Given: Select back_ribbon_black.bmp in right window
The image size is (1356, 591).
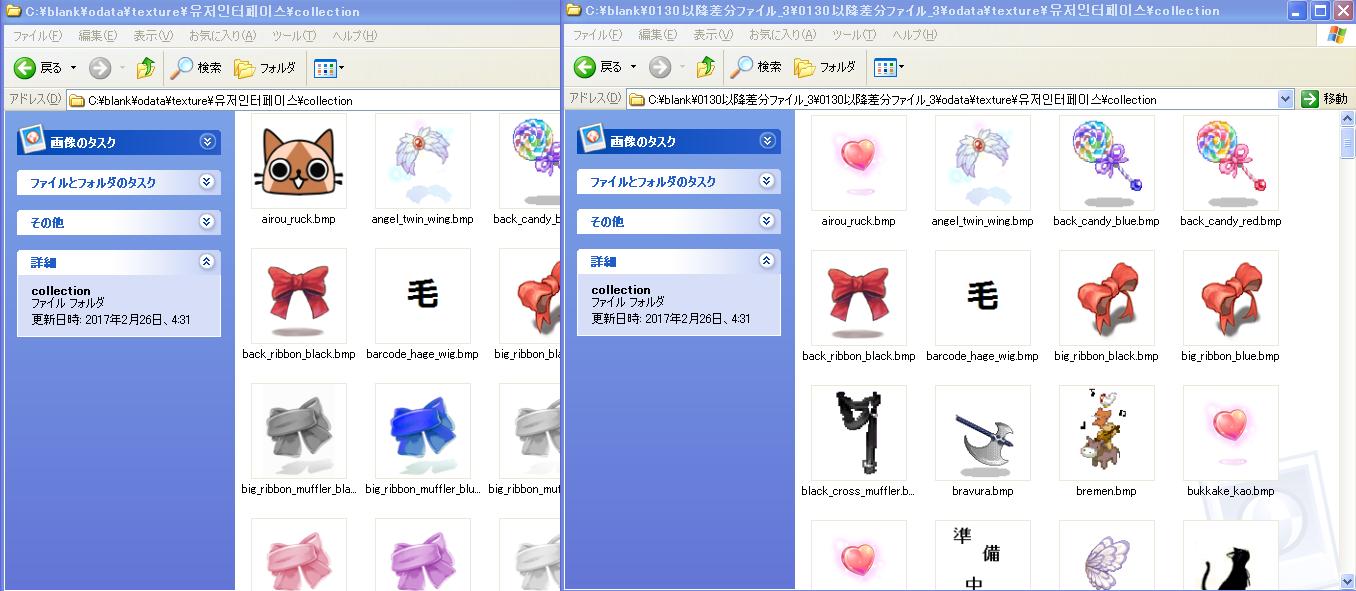Looking at the screenshot, I should pyautogui.click(x=859, y=298).
